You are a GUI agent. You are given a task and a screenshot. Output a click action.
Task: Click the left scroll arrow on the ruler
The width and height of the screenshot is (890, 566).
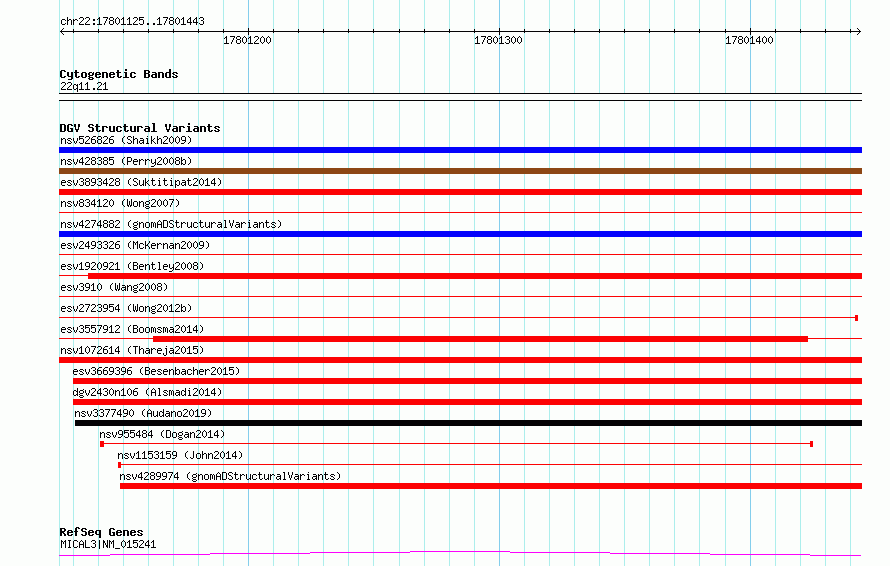[x=62, y=31]
